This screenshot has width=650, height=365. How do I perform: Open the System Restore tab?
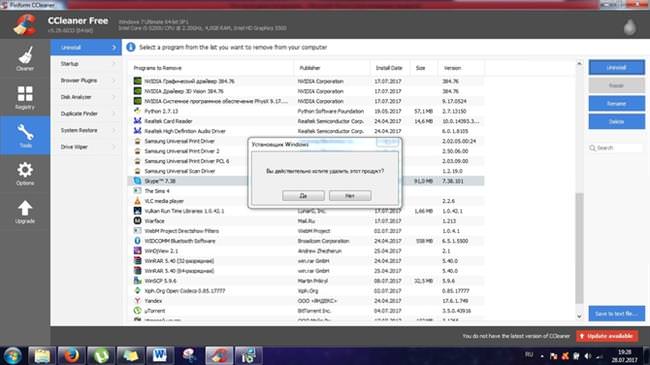(86, 130)
